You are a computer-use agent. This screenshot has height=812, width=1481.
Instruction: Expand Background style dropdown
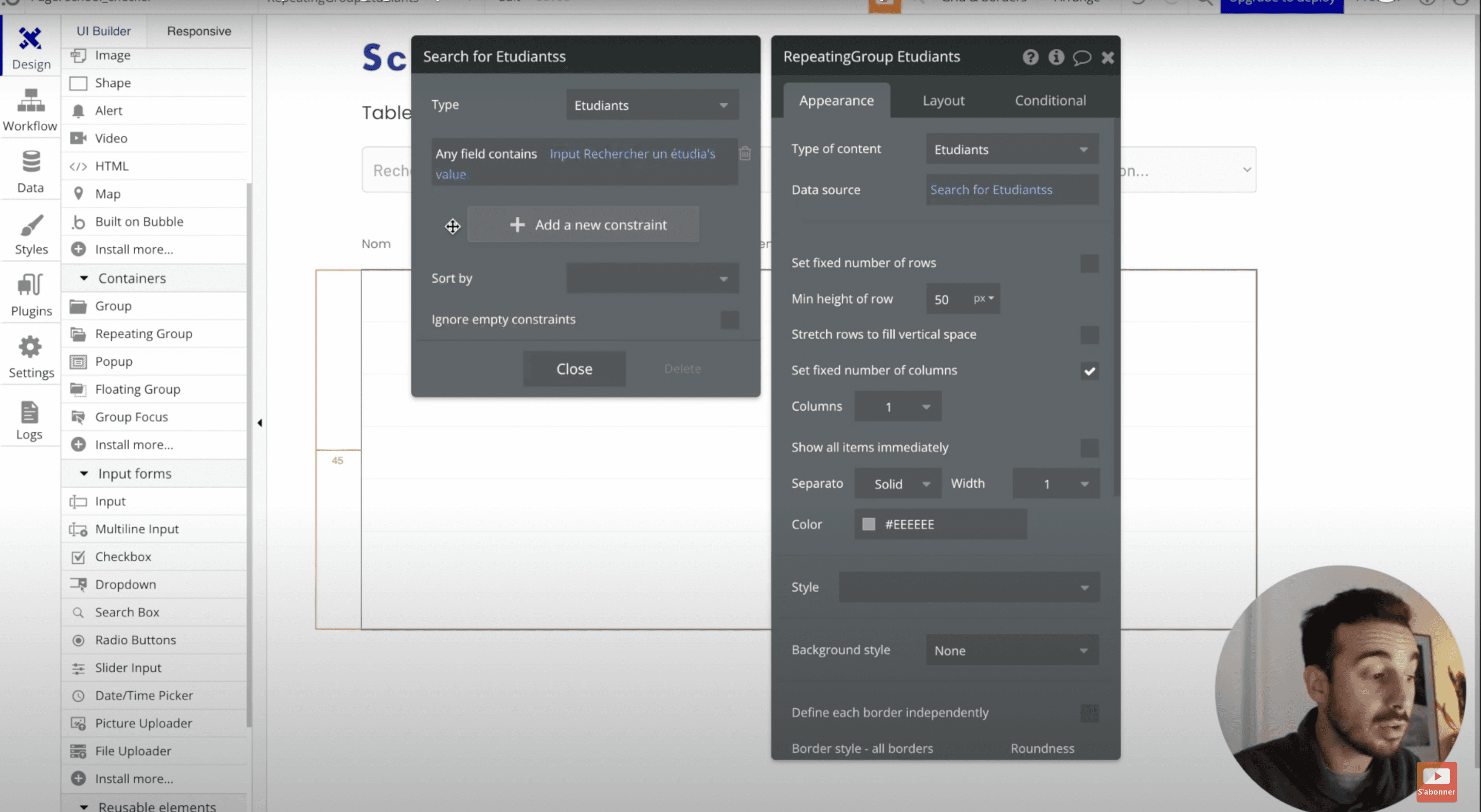(x=1010, y=650)
